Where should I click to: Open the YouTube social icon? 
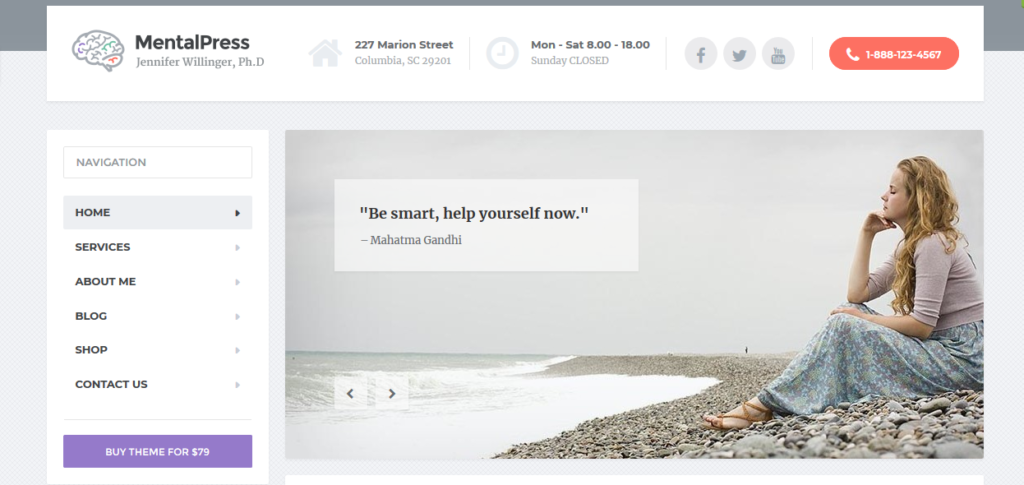[778, 54]
